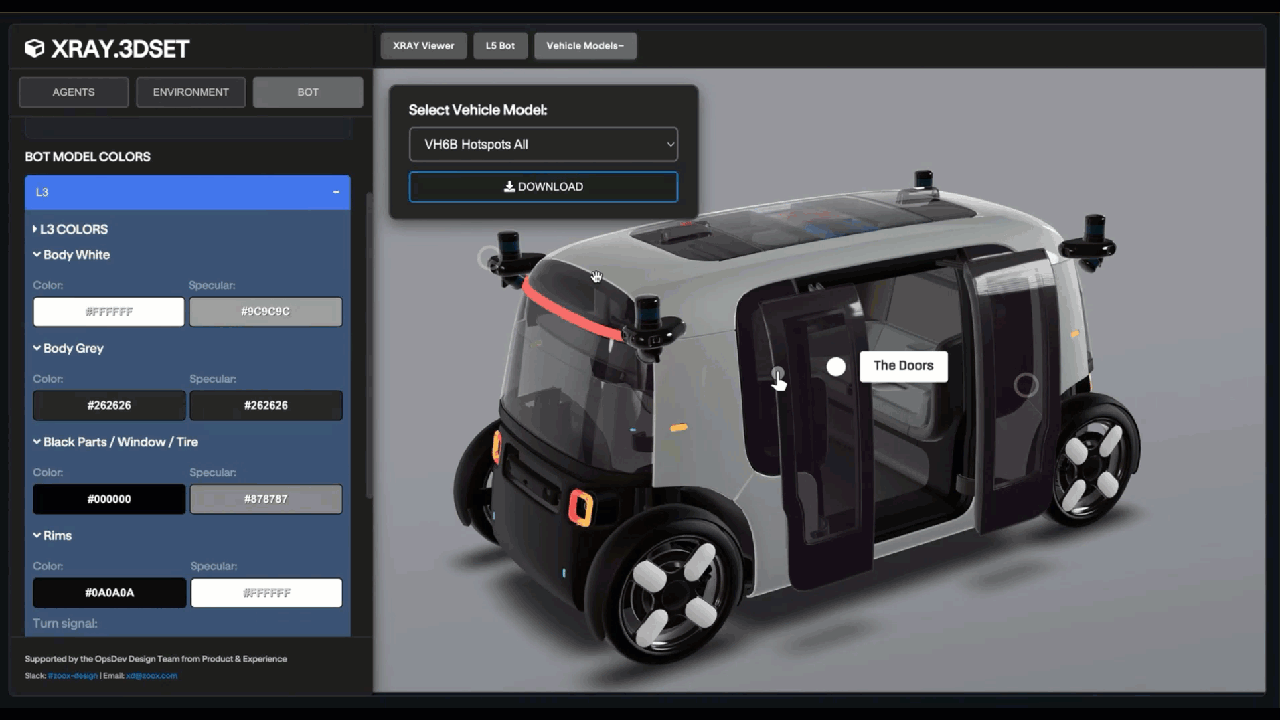Select the white hotspot dot beside The Doors
Viewport: 1280px width, 720px height.
pyautogui.click(x=836, y=367)
